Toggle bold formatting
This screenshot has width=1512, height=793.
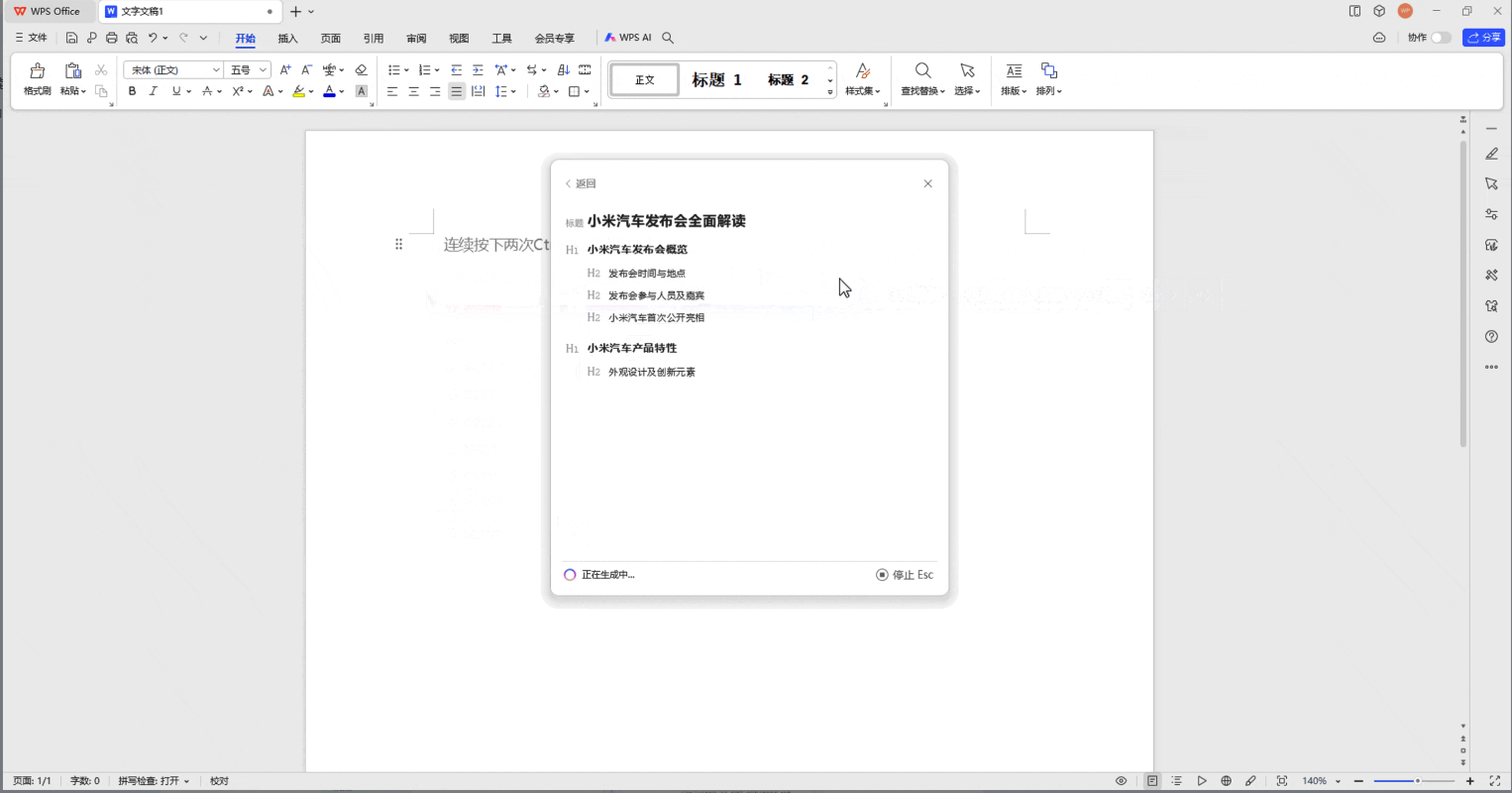coord(132,90)
